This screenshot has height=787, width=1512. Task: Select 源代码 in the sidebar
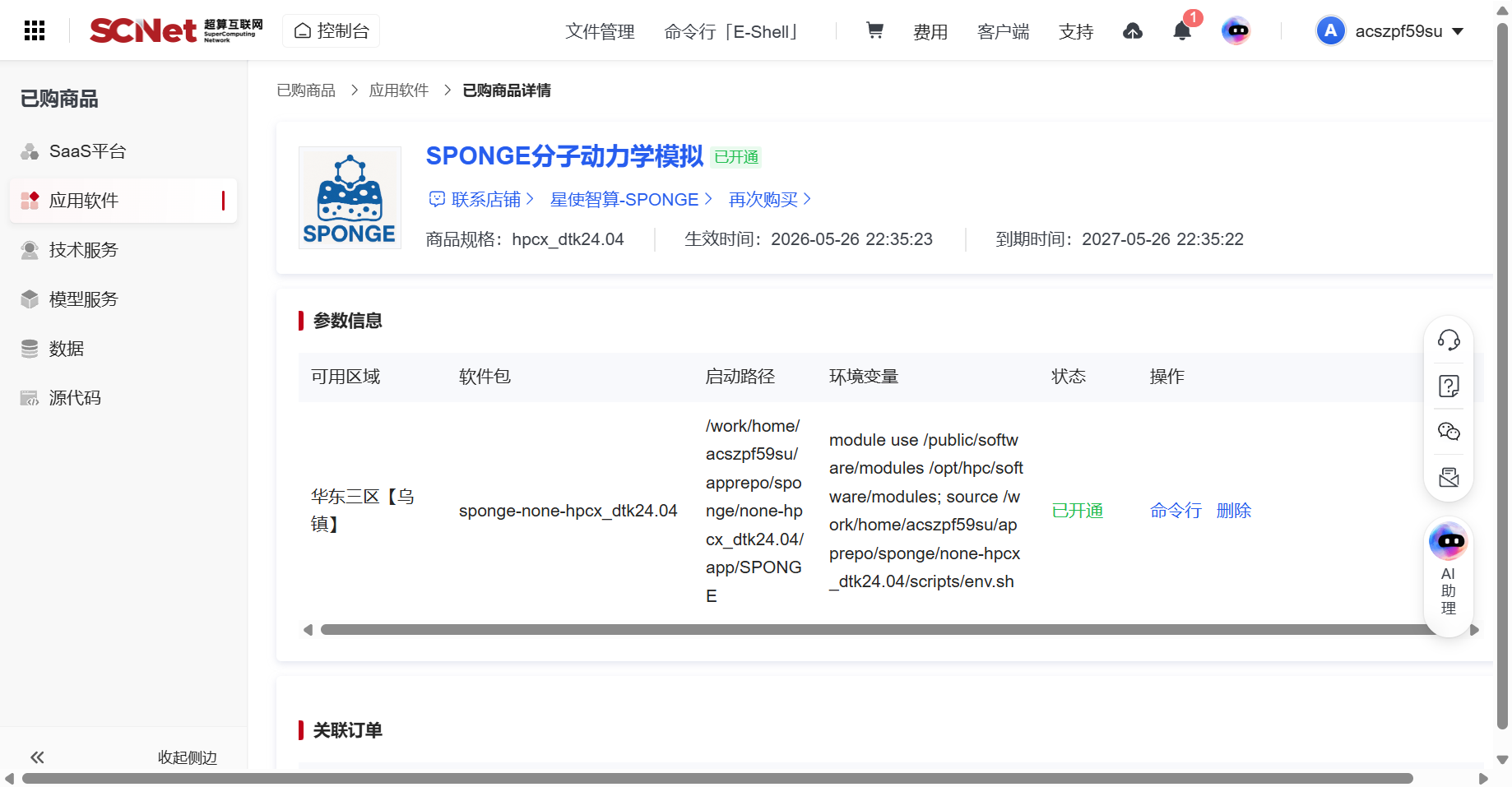(123, 398)
